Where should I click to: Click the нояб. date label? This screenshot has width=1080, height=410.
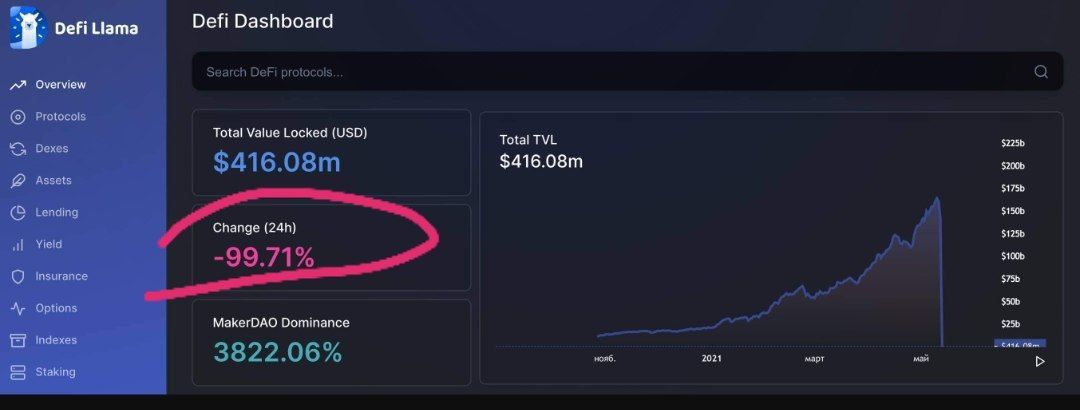(x=605, y=359)
